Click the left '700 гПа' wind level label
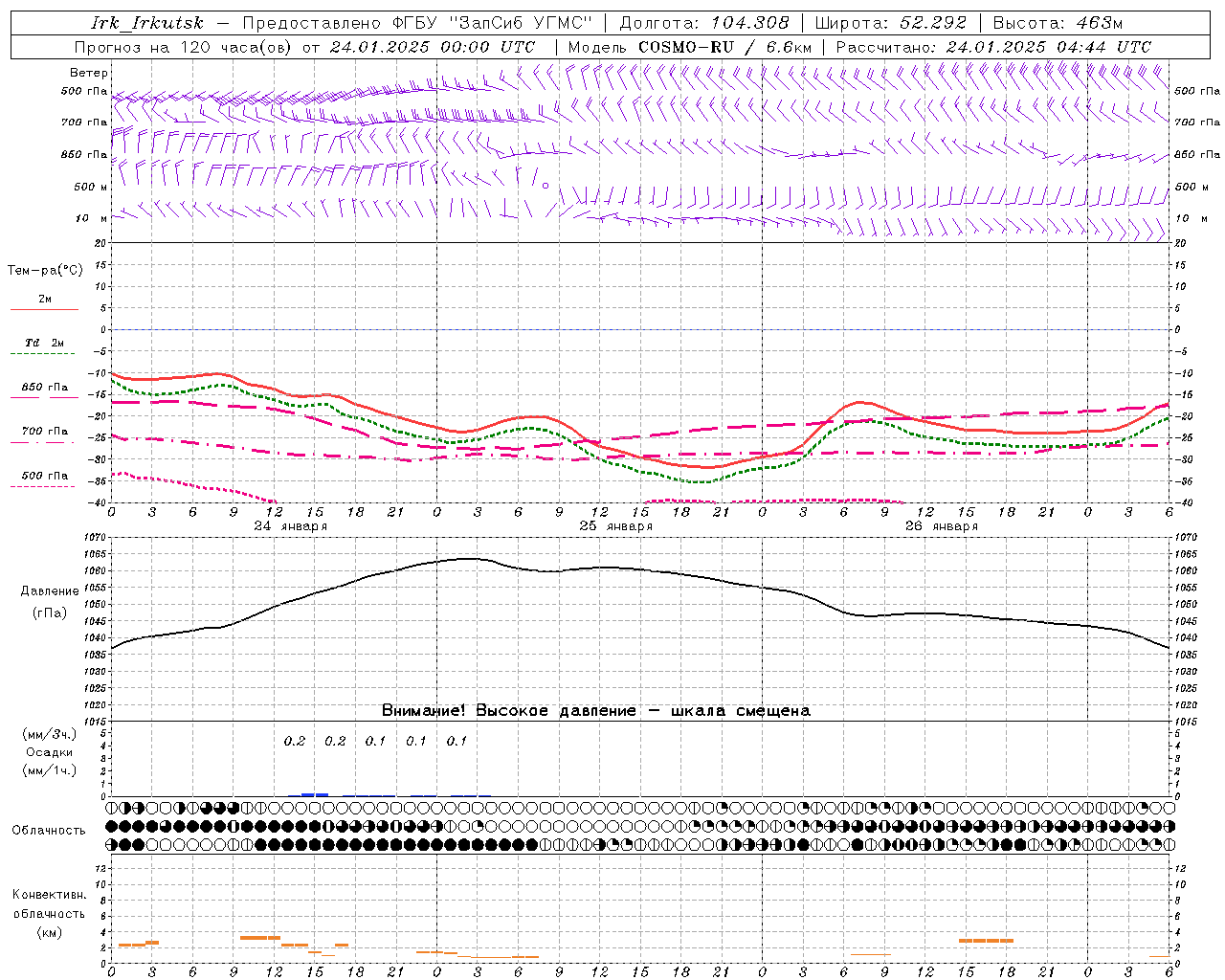Image resolution: width=1225 pixels, height=980 pixels. click(x=84, y=122)
